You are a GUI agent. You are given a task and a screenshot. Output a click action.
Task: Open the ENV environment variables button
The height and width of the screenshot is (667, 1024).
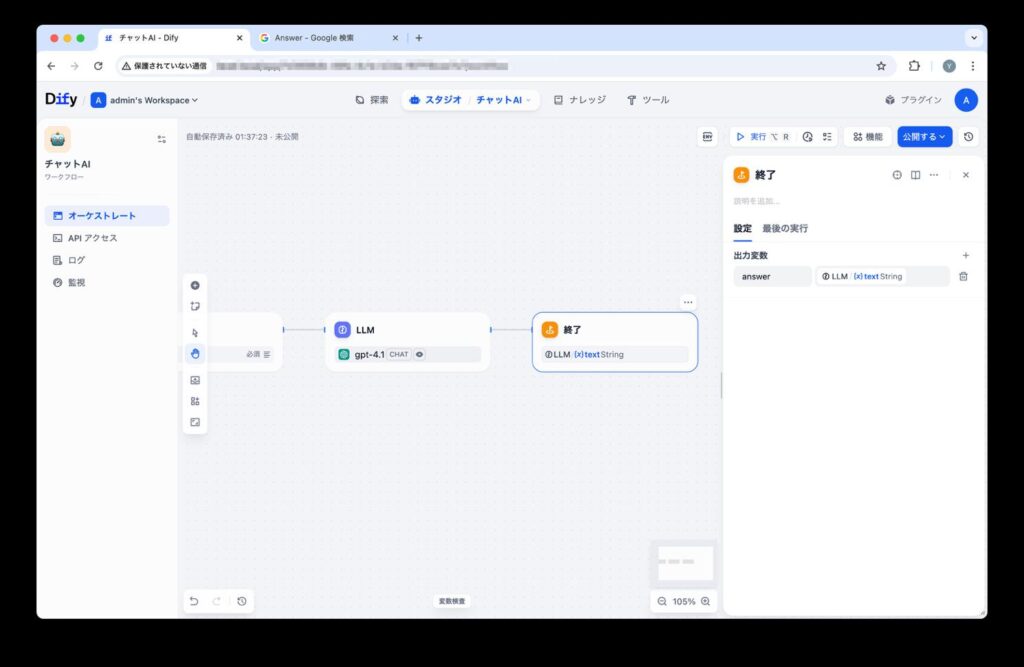[x=708, y=137]
